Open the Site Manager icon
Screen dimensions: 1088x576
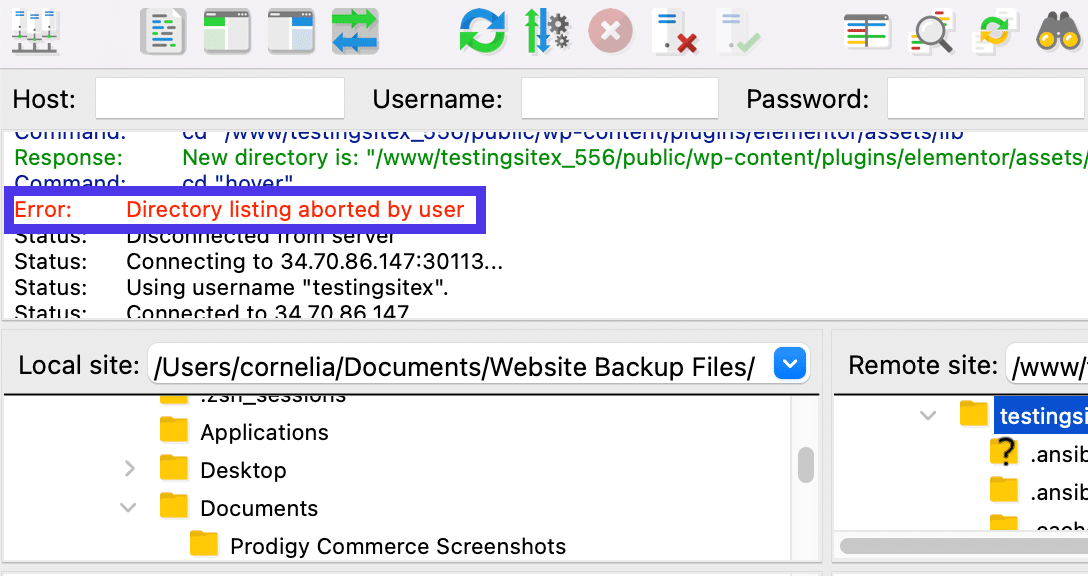tap(35, 31)
